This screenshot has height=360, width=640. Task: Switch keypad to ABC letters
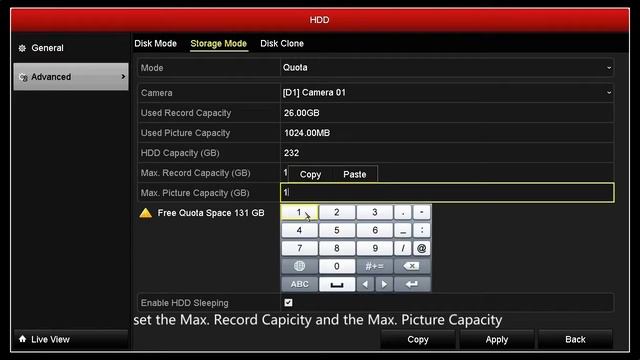(299, 284)
